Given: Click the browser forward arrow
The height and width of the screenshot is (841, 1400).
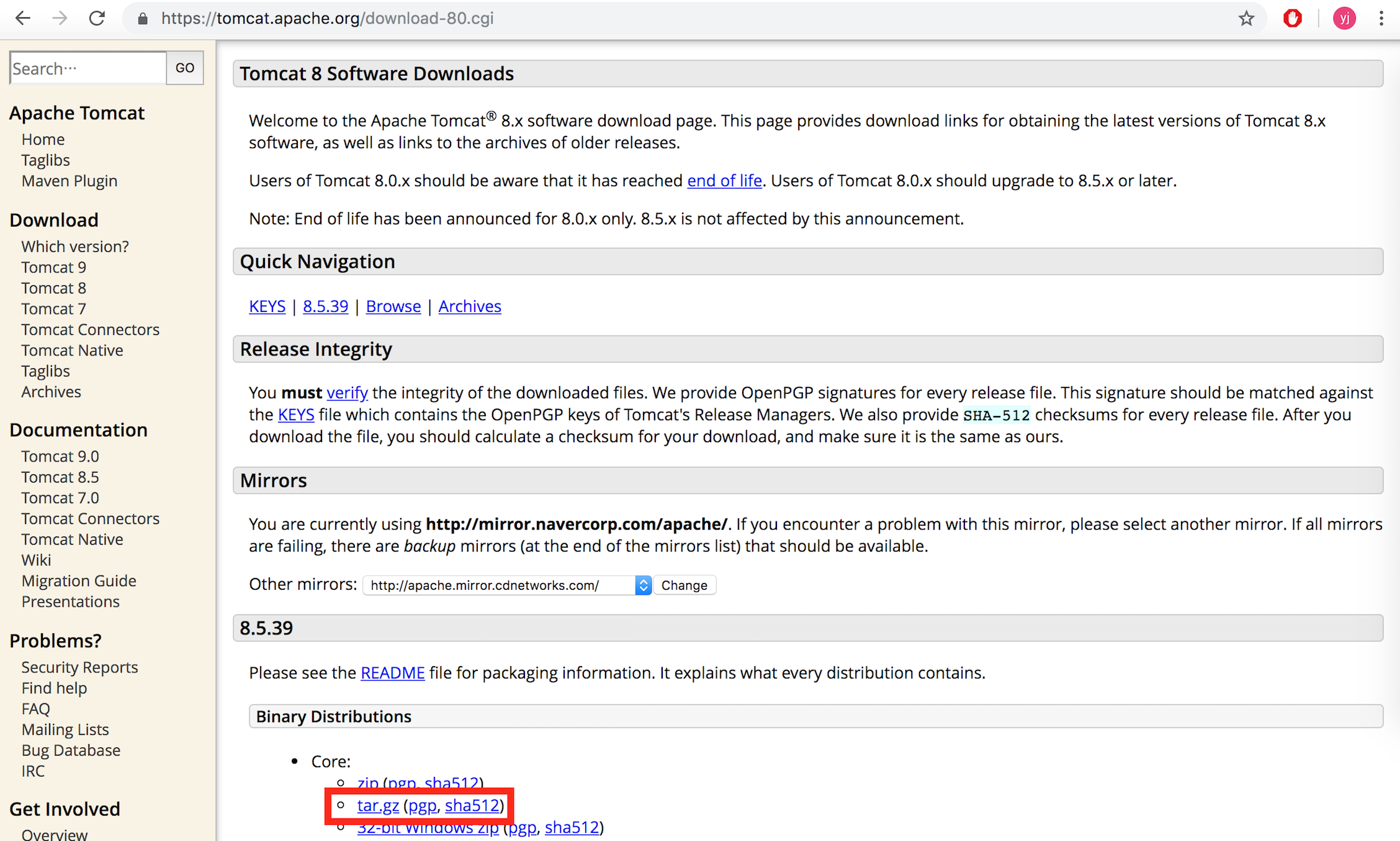Looking at the screenshot, I should [x=60, y=19].
